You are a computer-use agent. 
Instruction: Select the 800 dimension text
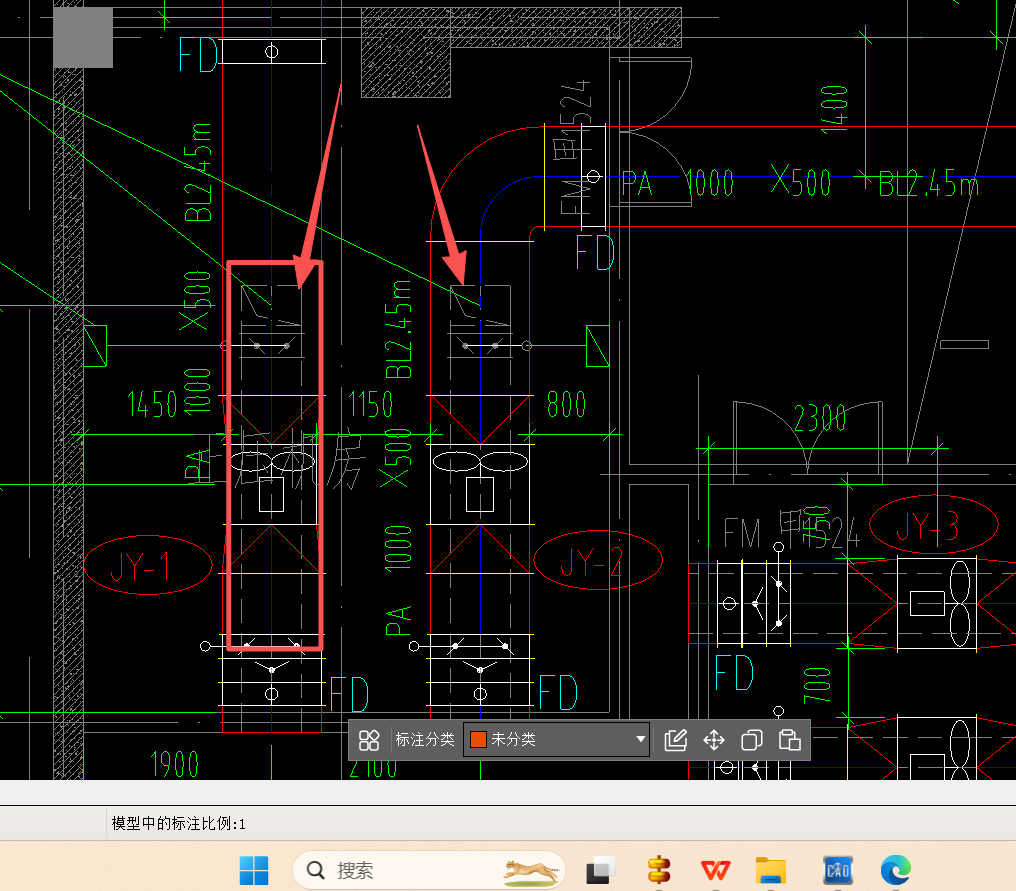pos(566,404)
